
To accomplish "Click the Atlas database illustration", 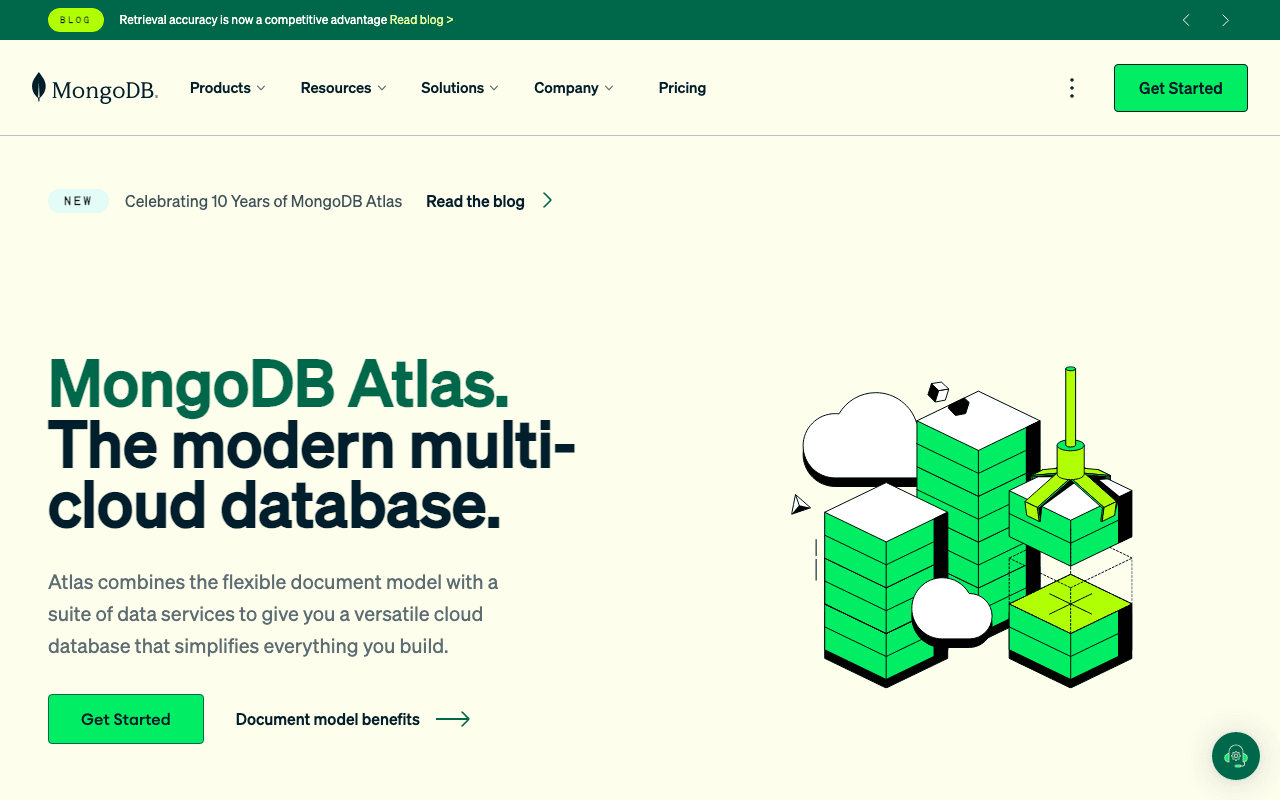I will point(962,527).
